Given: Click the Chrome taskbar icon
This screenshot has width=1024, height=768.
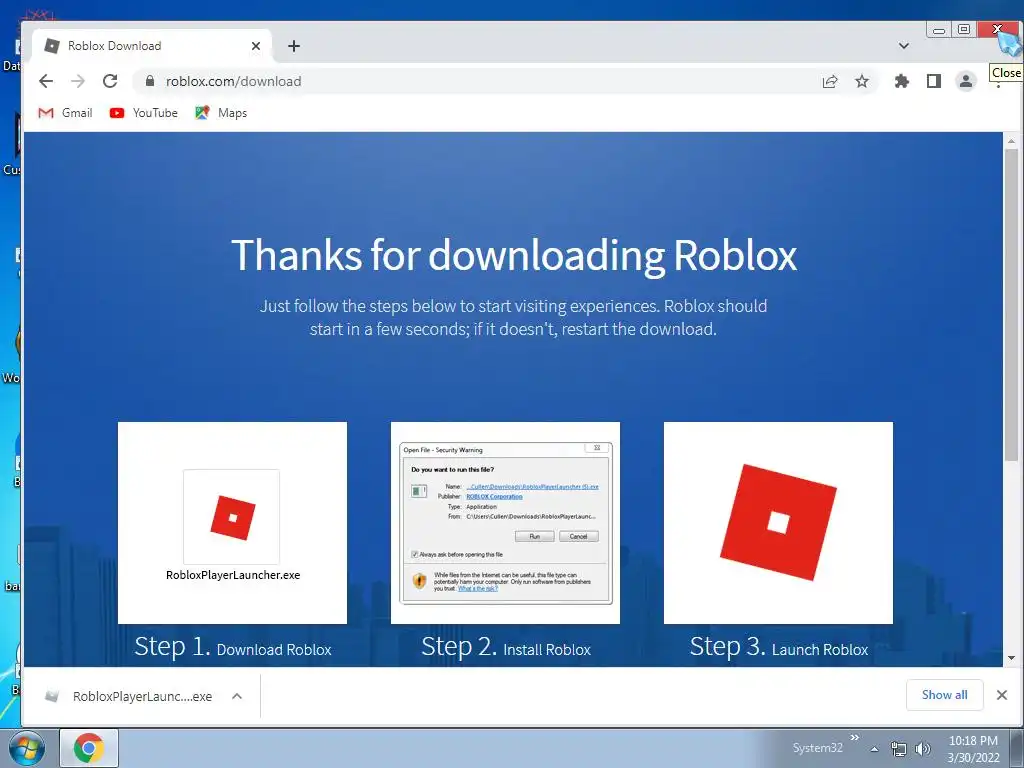Looking at the screenshot, I should coord(89,748).
